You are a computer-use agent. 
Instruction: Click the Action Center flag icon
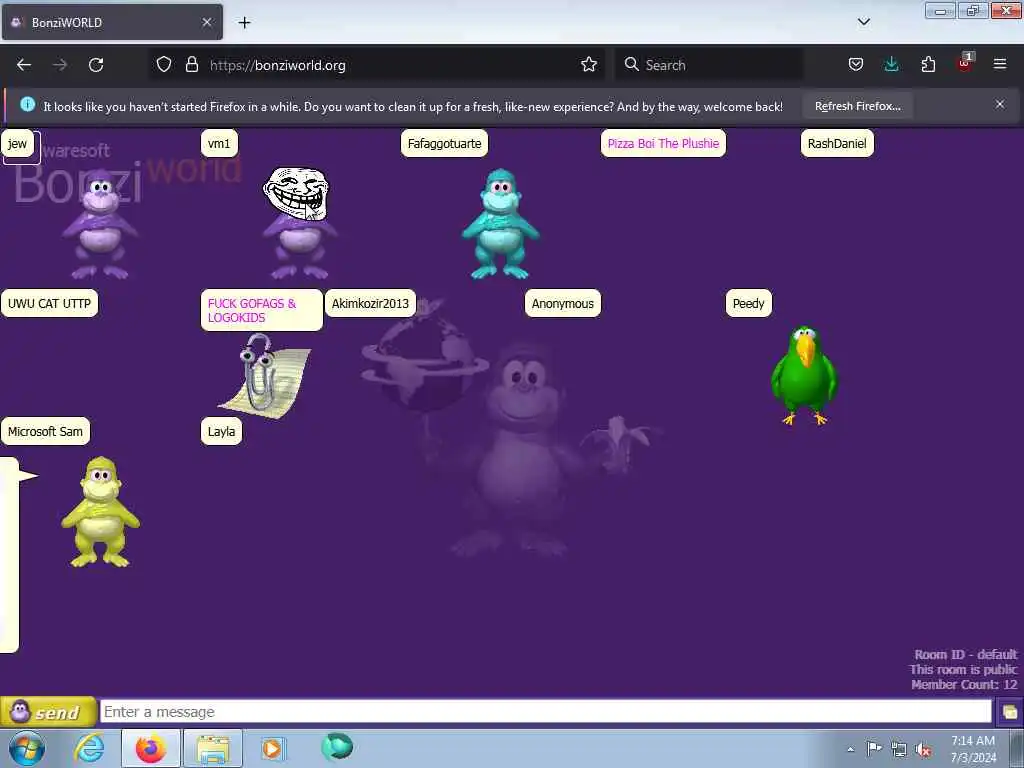[874, 748]
